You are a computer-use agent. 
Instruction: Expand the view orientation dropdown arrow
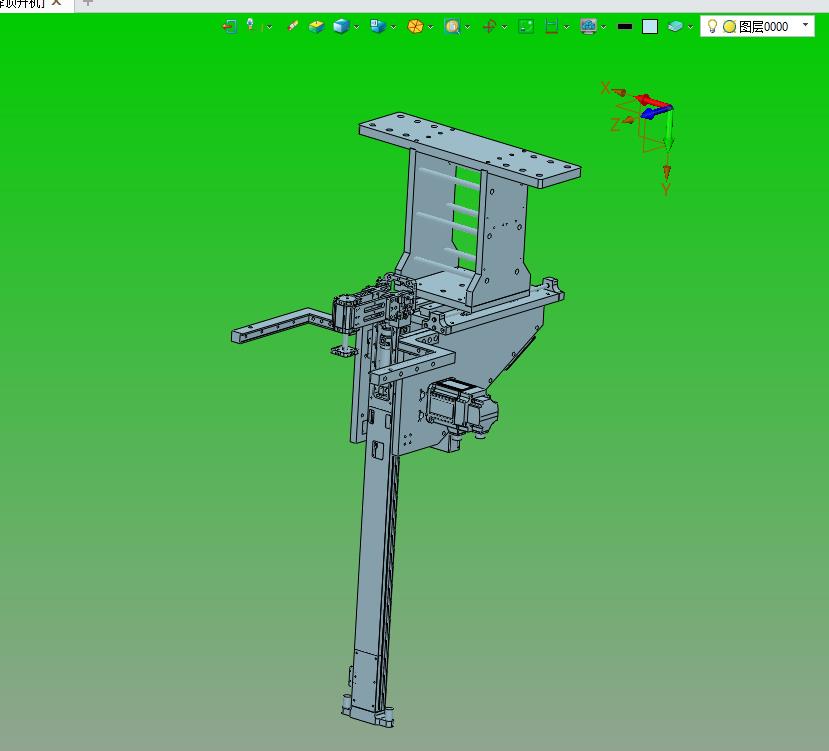click(393, 26)
